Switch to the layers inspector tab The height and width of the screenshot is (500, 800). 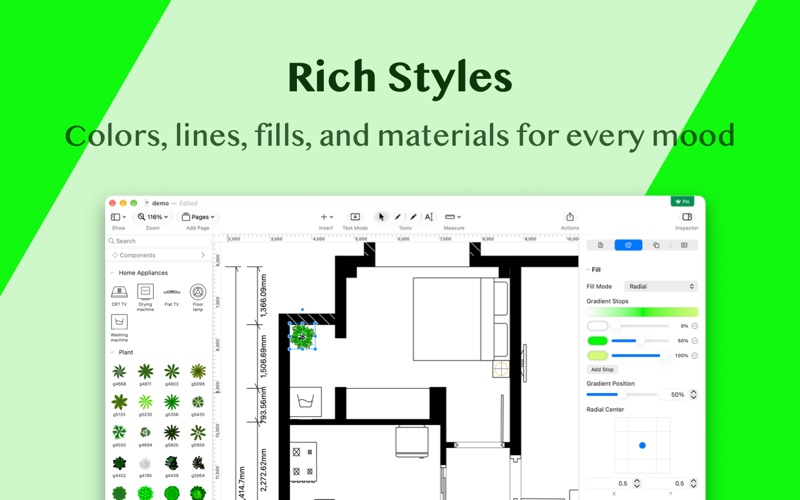[x=656, y=245]
